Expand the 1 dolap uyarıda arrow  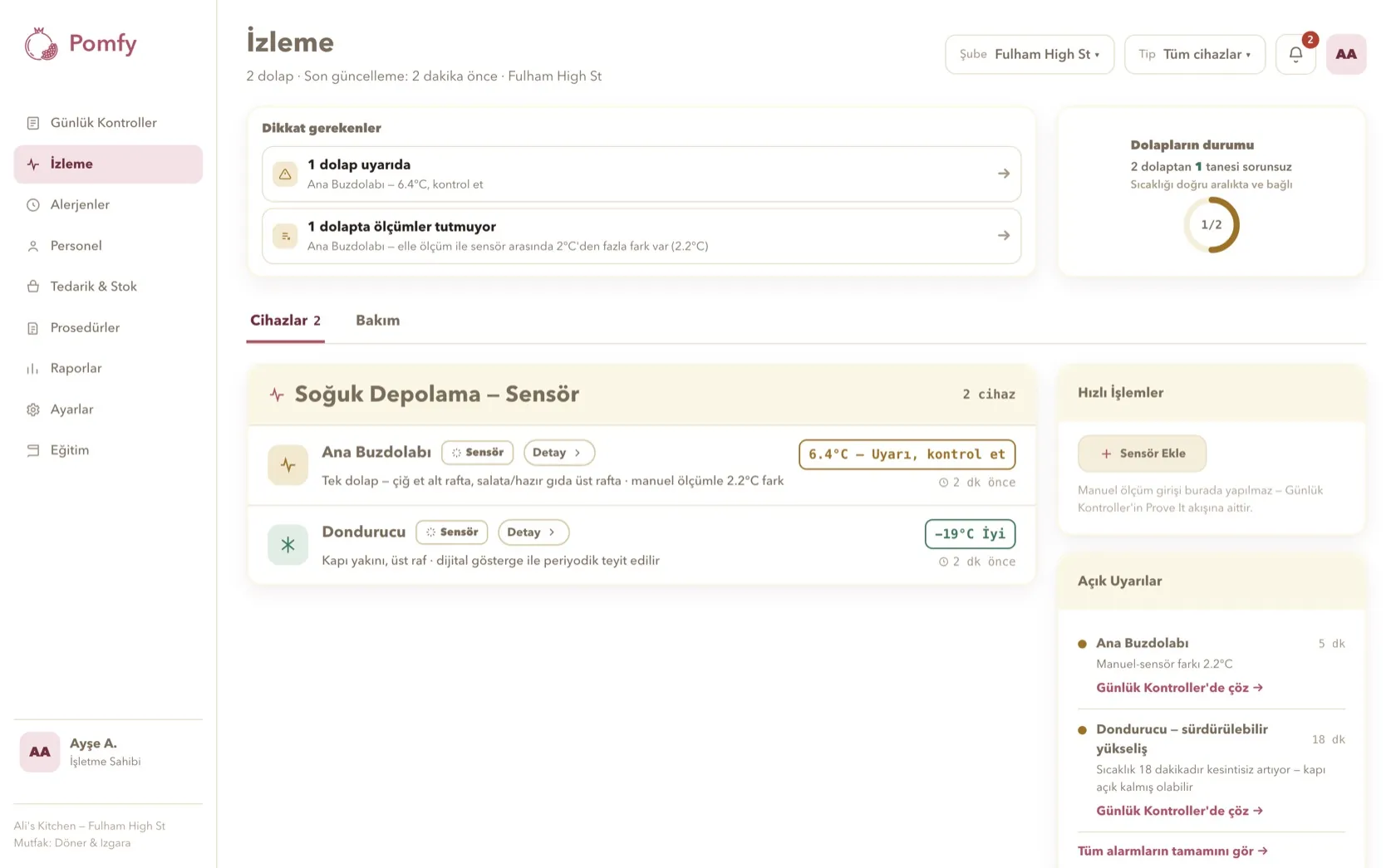1004,174
